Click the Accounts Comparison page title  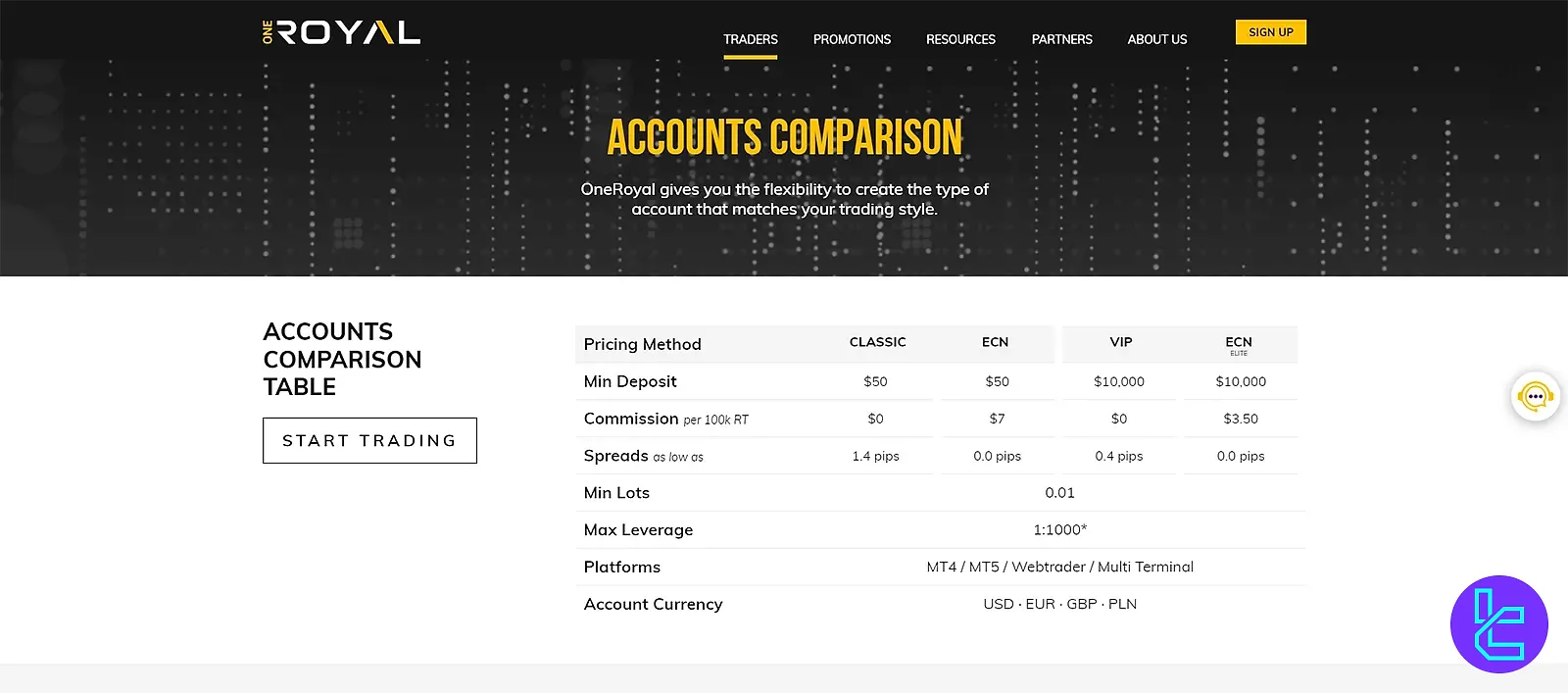pos(784,137)
